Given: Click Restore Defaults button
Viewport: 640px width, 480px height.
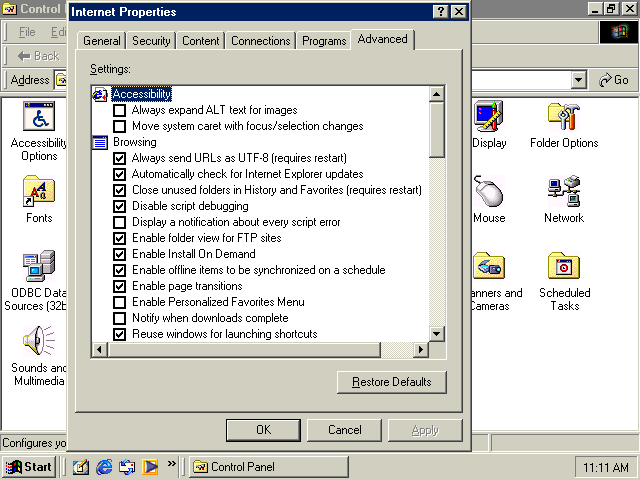Looking at the screenshot, I should click(392, 382).
